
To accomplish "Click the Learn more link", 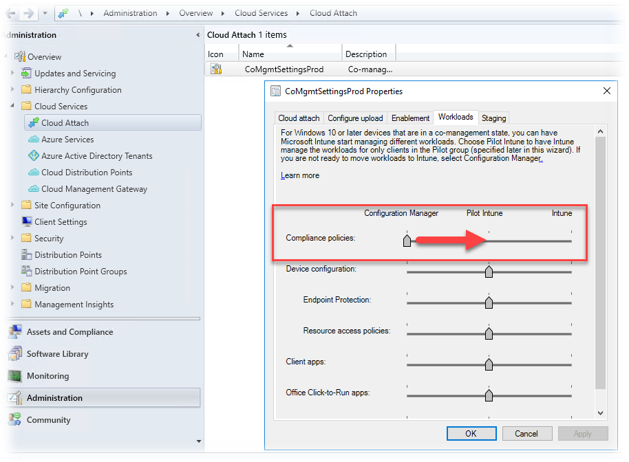I will click(300, 176).
